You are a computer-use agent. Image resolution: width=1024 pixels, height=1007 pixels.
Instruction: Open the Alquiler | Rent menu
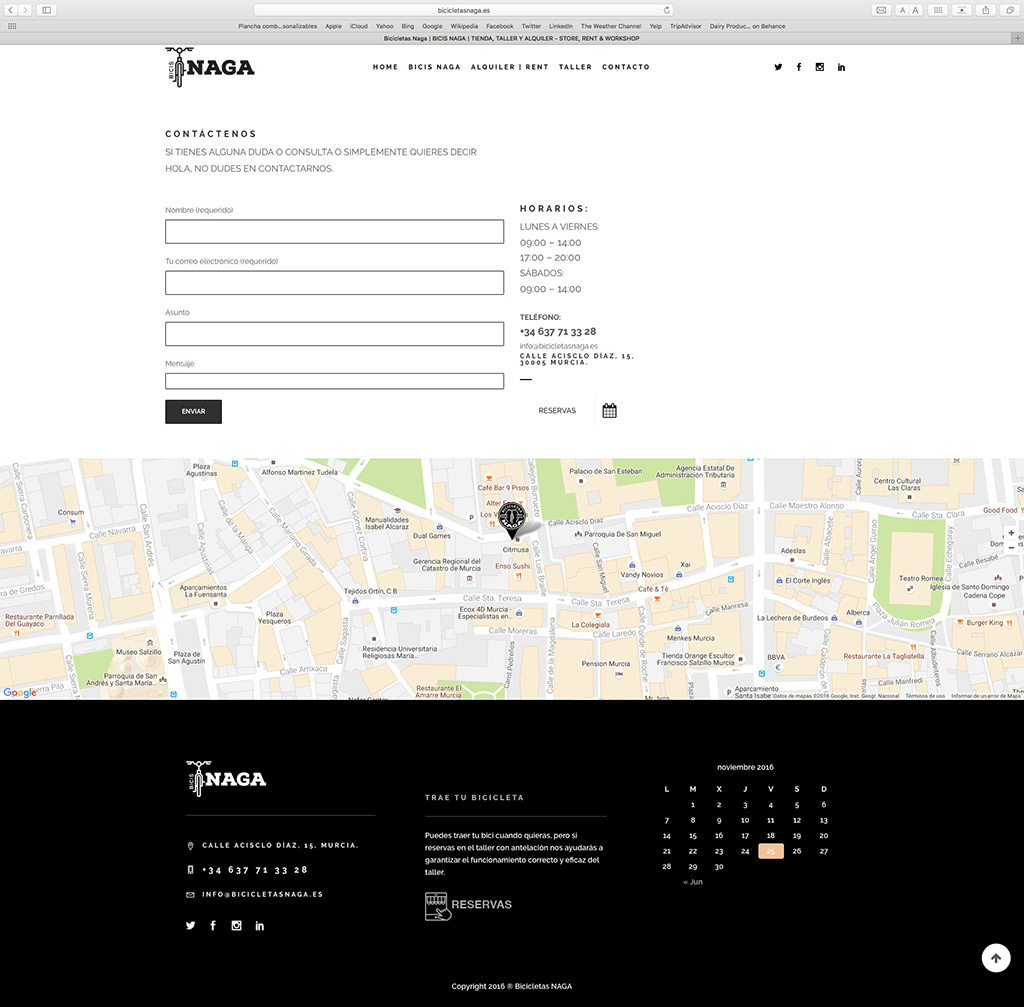coord(510,67)
